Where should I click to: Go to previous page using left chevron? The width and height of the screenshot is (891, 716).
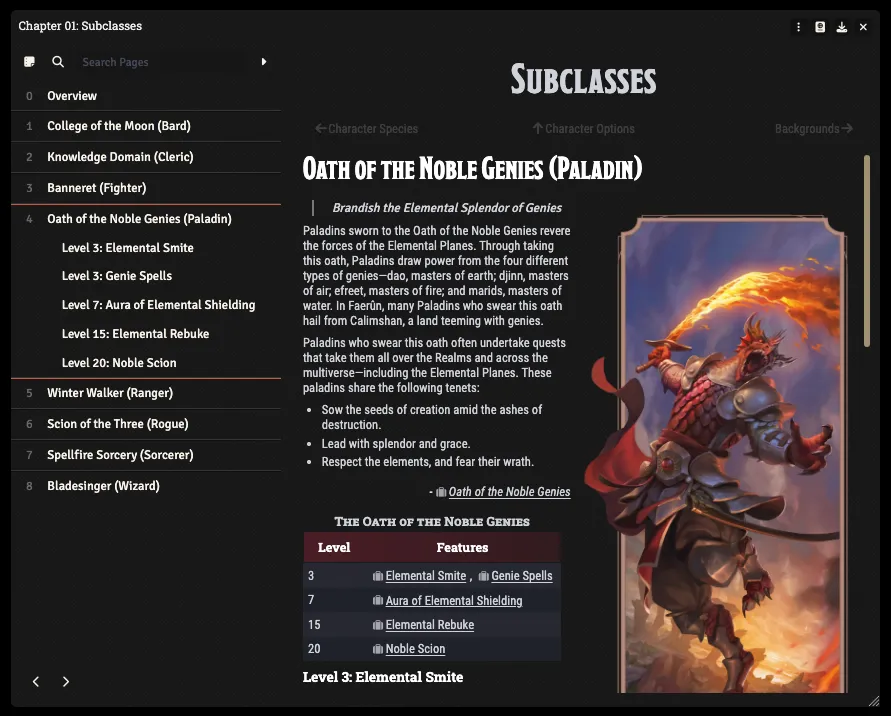pyautogui.click(x=36, y=681)
